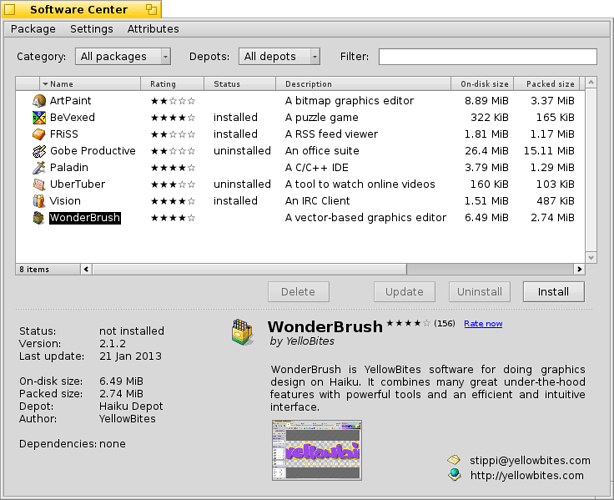Click the ArtPaint star rating
The image size is (614, 500).
173,101
